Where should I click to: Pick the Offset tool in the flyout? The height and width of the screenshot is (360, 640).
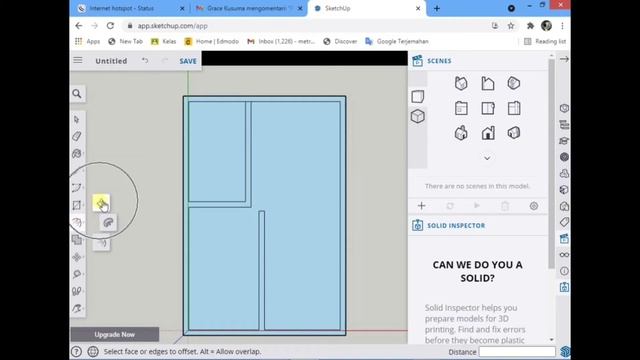[x=101, y=244]
